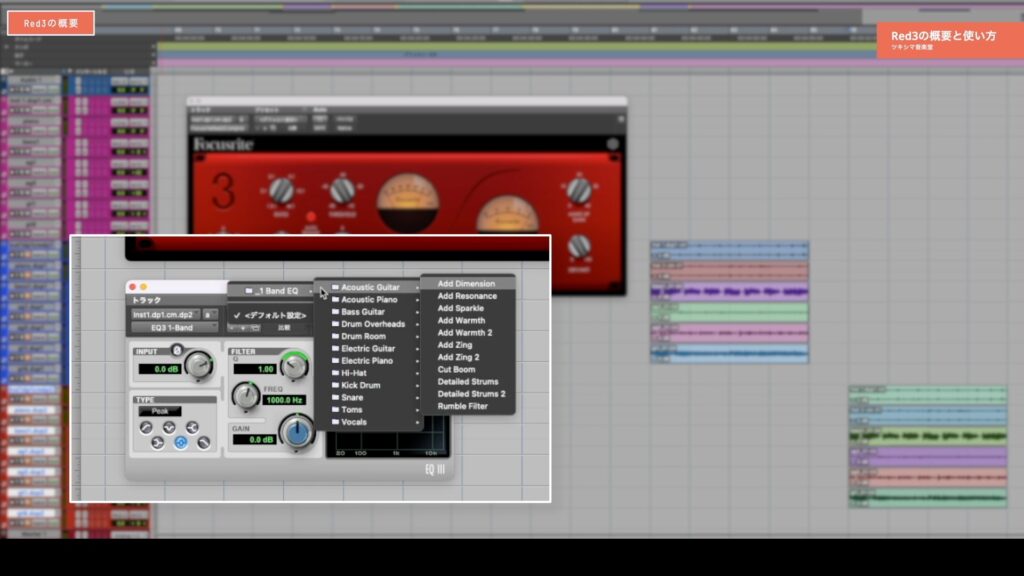The width and height of the screenshot is (1024, 576).
Task: Click the round gray button in Focusrite header
Action: (613, 144)
